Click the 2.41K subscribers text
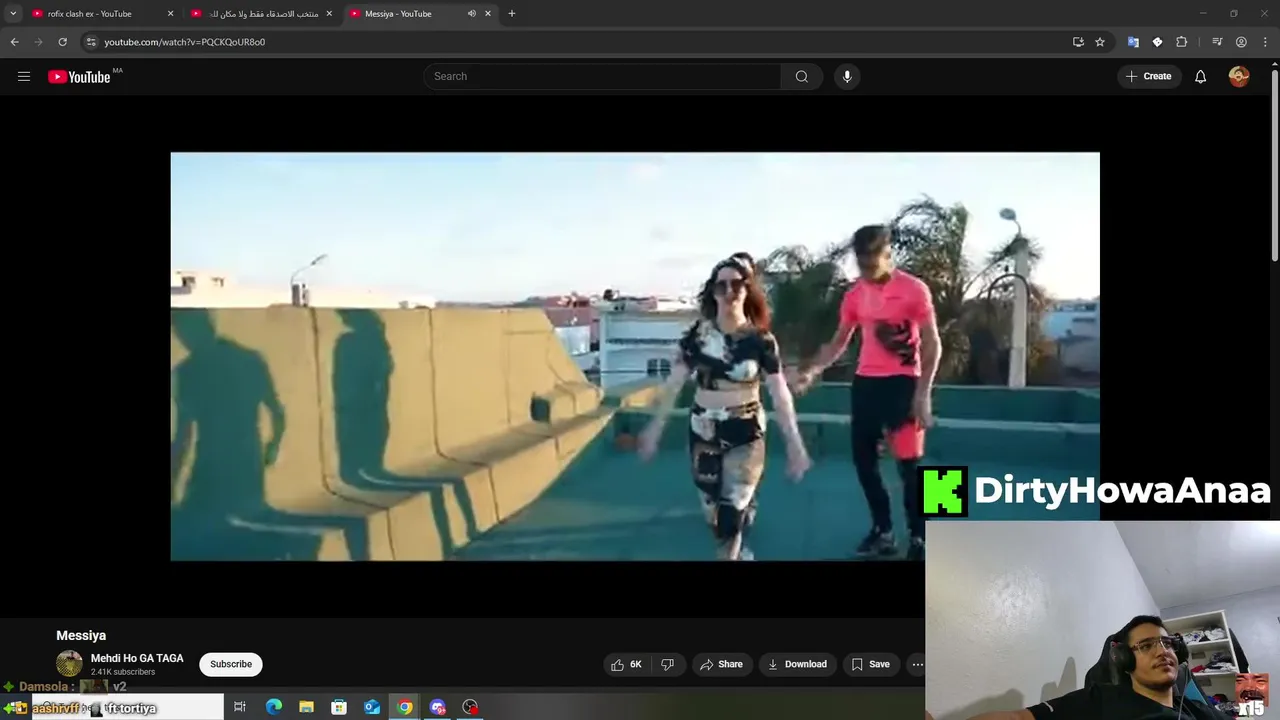 [123, 672]
